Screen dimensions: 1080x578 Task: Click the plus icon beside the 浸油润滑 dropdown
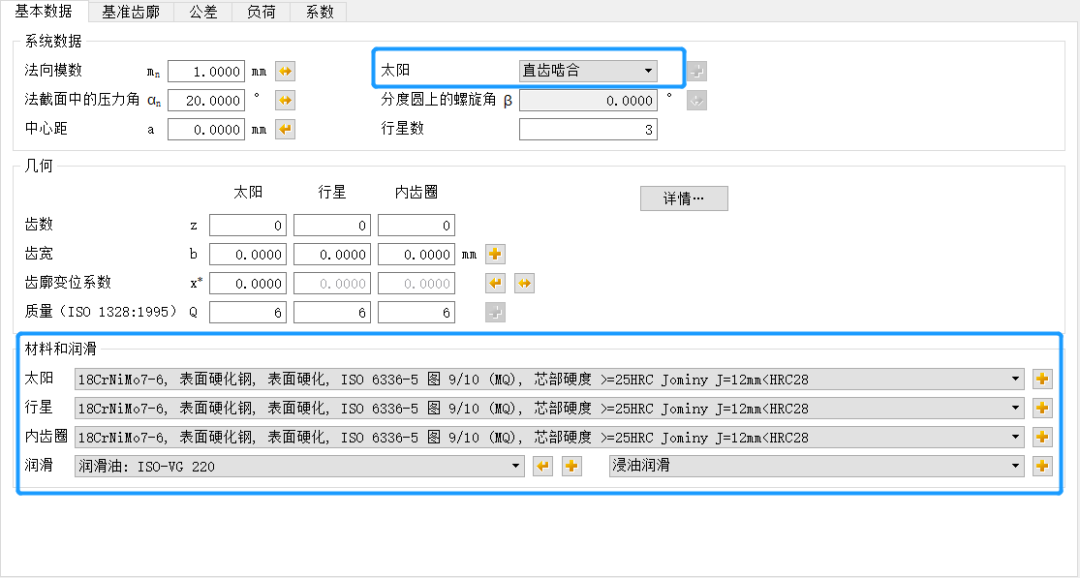tap(1041, 466)
